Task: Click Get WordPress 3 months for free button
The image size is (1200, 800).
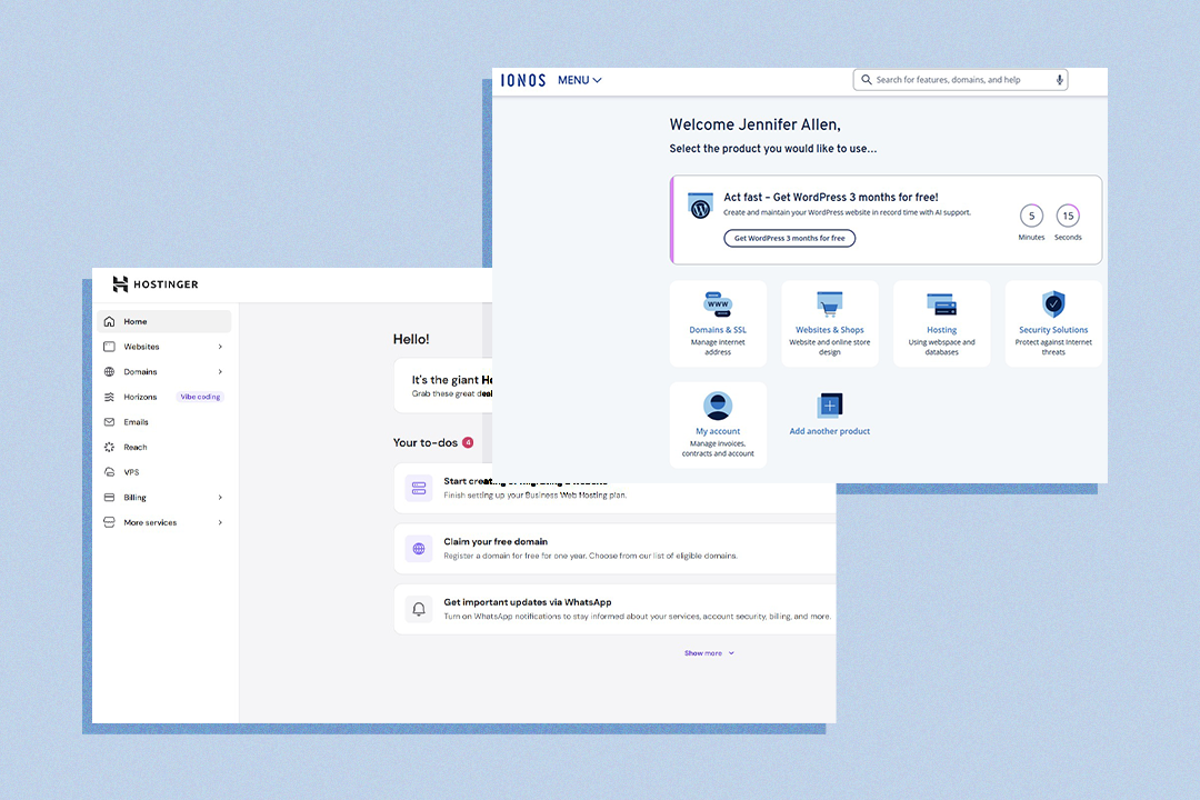Action: [790, 238]
